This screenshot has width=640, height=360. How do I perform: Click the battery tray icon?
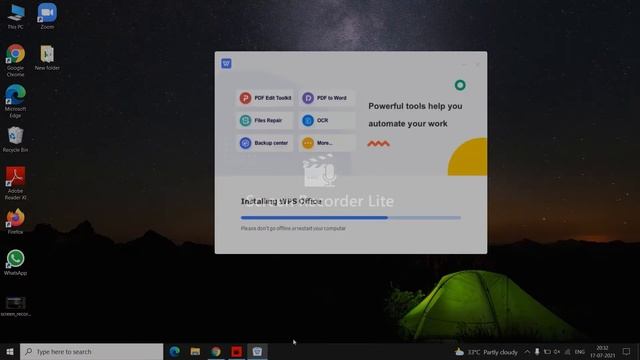point(547,352)
